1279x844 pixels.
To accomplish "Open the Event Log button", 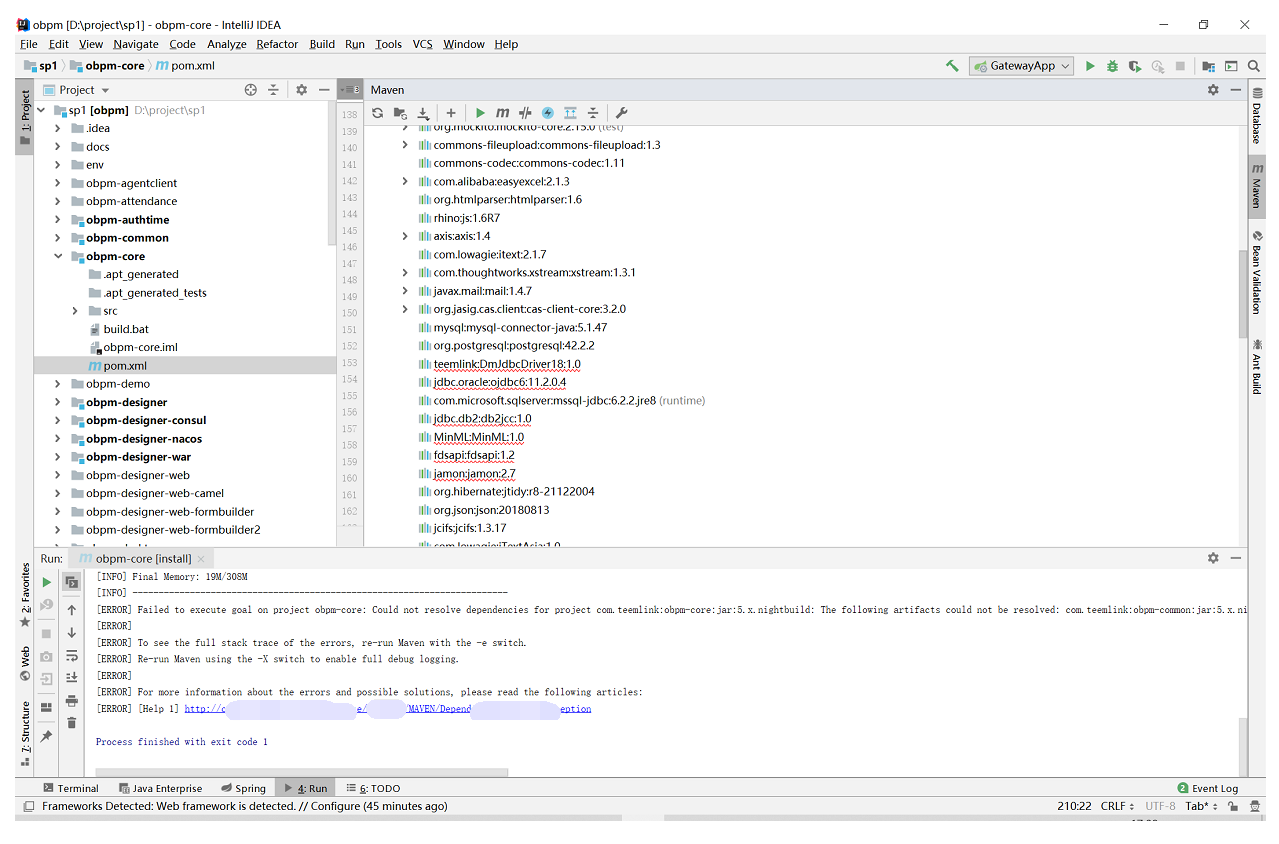I will [x=1208, y=788].
